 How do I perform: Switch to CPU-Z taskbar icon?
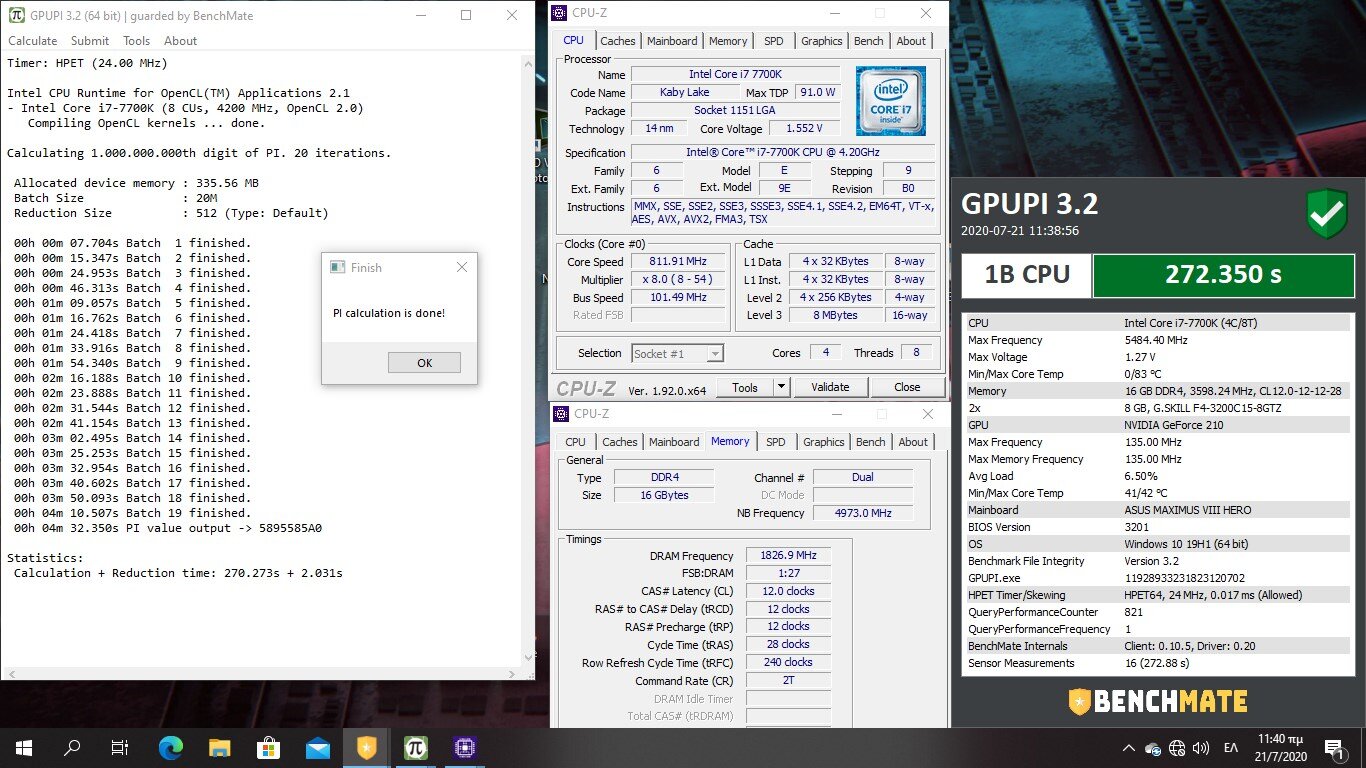pos(465,747)
